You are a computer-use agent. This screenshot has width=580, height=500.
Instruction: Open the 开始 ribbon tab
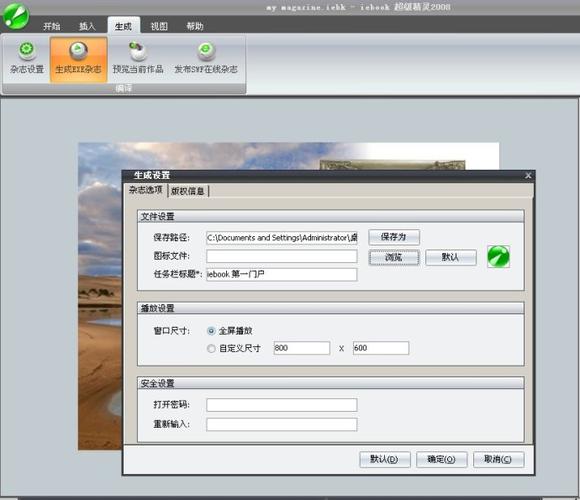pos(51,26)
